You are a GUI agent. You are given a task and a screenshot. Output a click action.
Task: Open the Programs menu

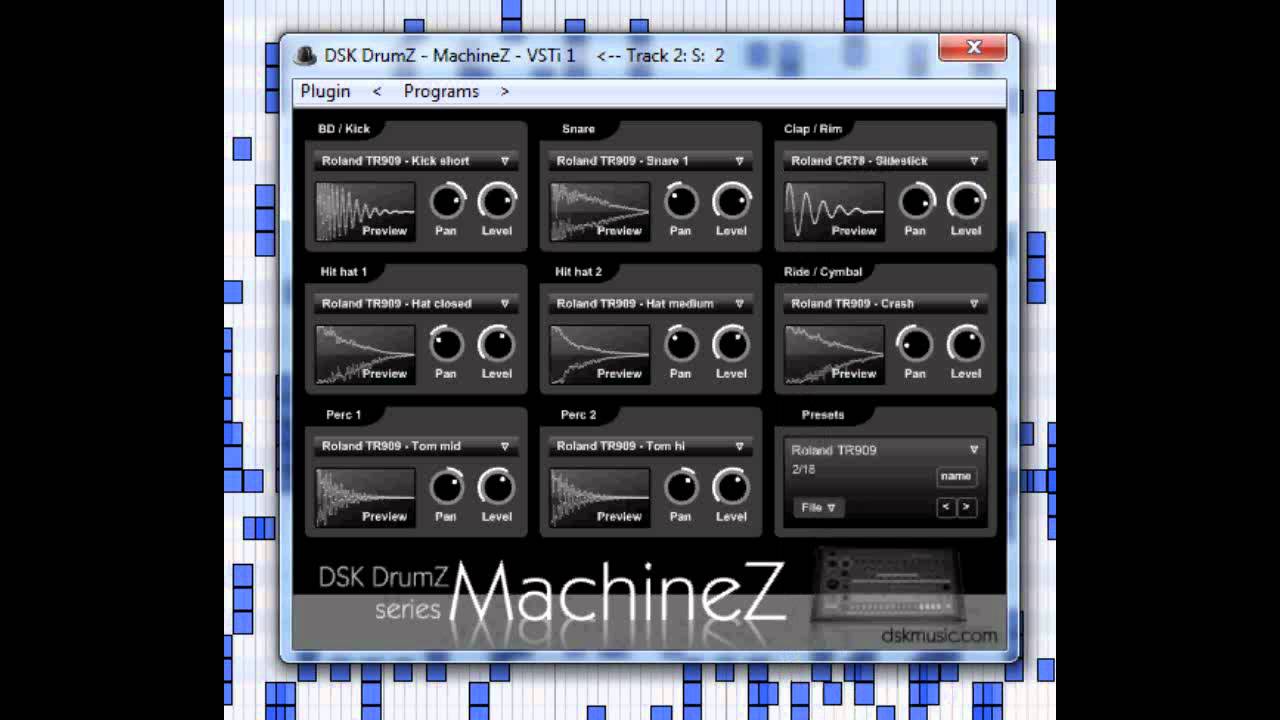point(441,91)
